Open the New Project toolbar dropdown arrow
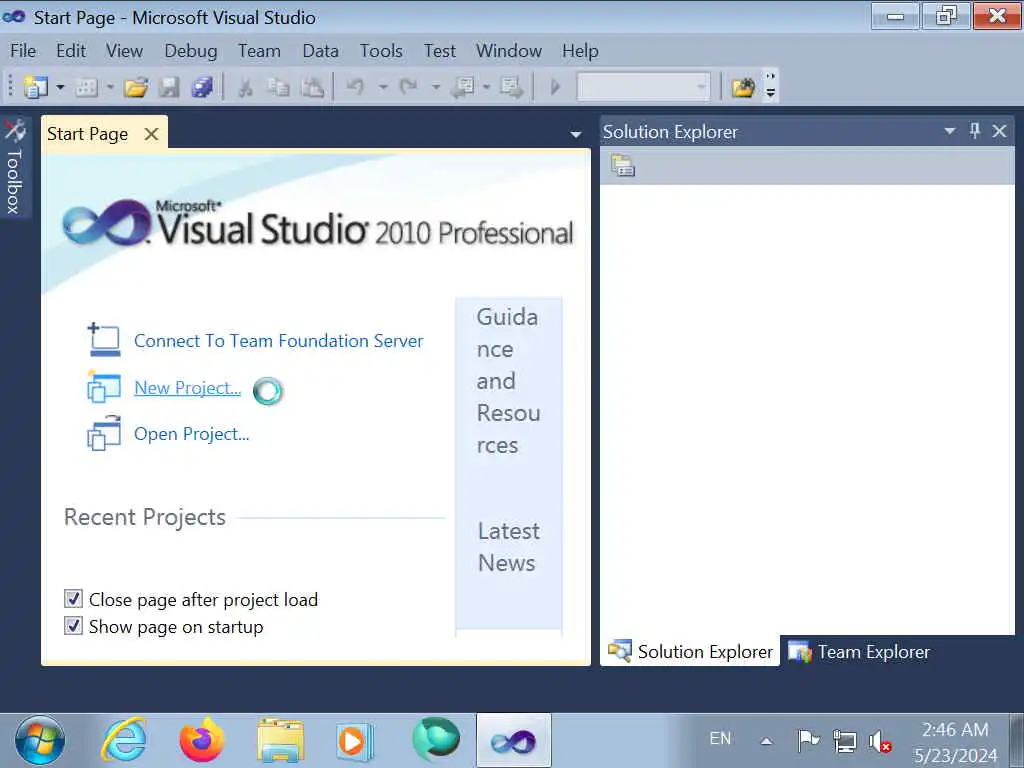Screen dimensions: 1024x768 (60, 87)
